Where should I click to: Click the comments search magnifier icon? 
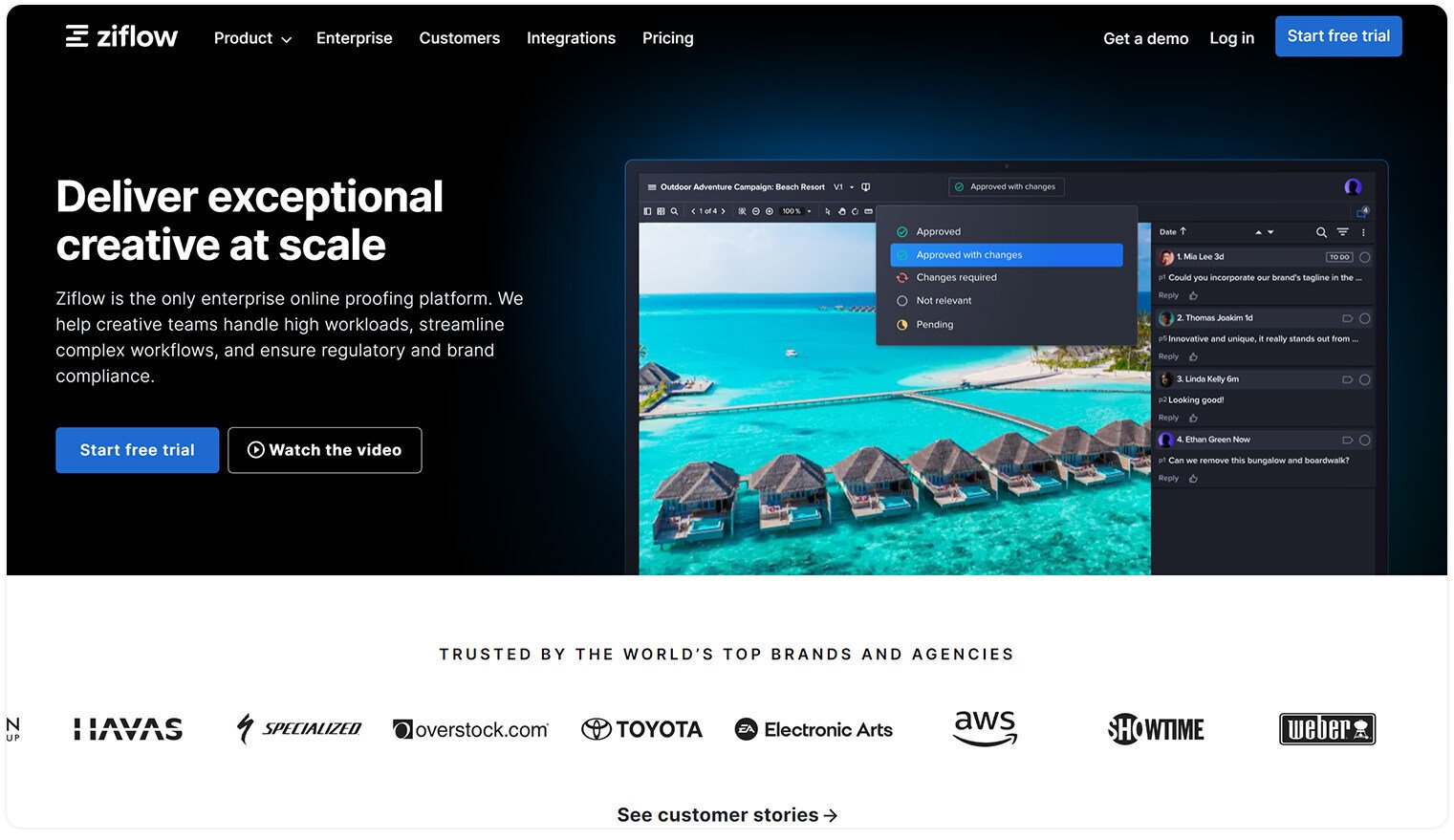(1321, 232)
